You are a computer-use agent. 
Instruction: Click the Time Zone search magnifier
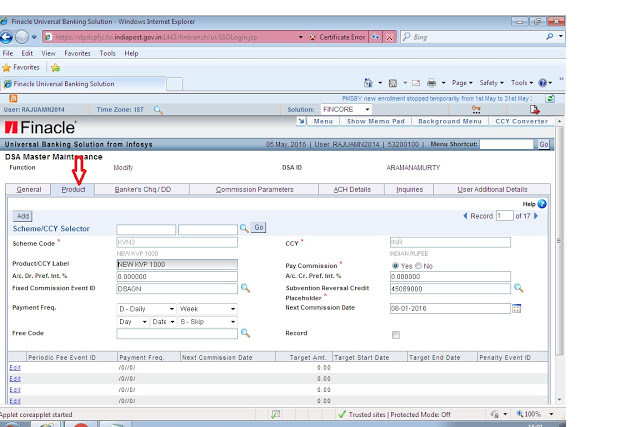[158, 110]
